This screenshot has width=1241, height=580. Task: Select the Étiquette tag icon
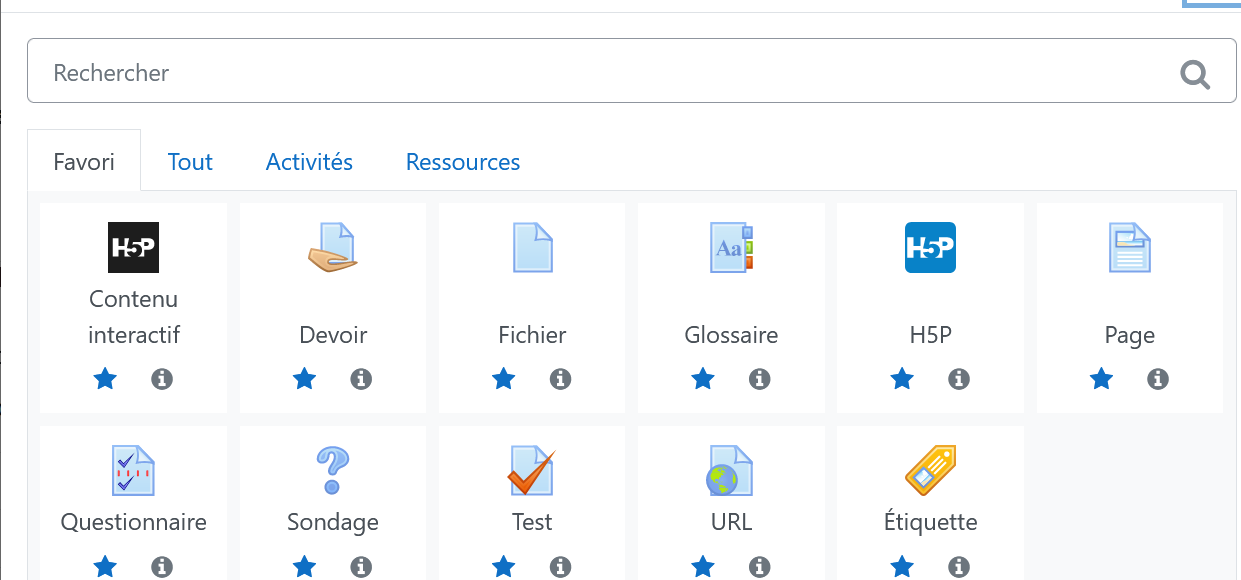[x=930, y=471]
